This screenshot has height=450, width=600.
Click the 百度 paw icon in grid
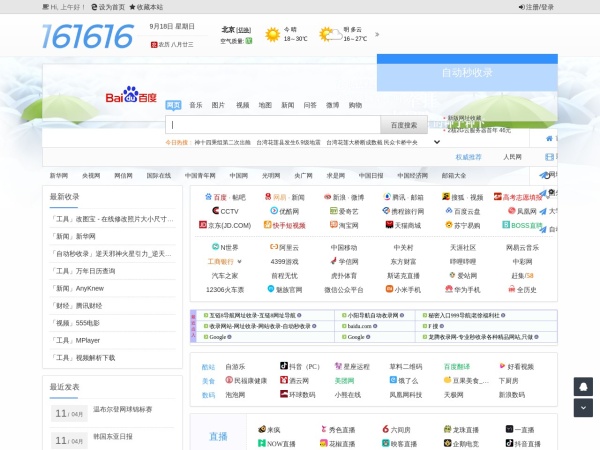click(x=208, y=197)
